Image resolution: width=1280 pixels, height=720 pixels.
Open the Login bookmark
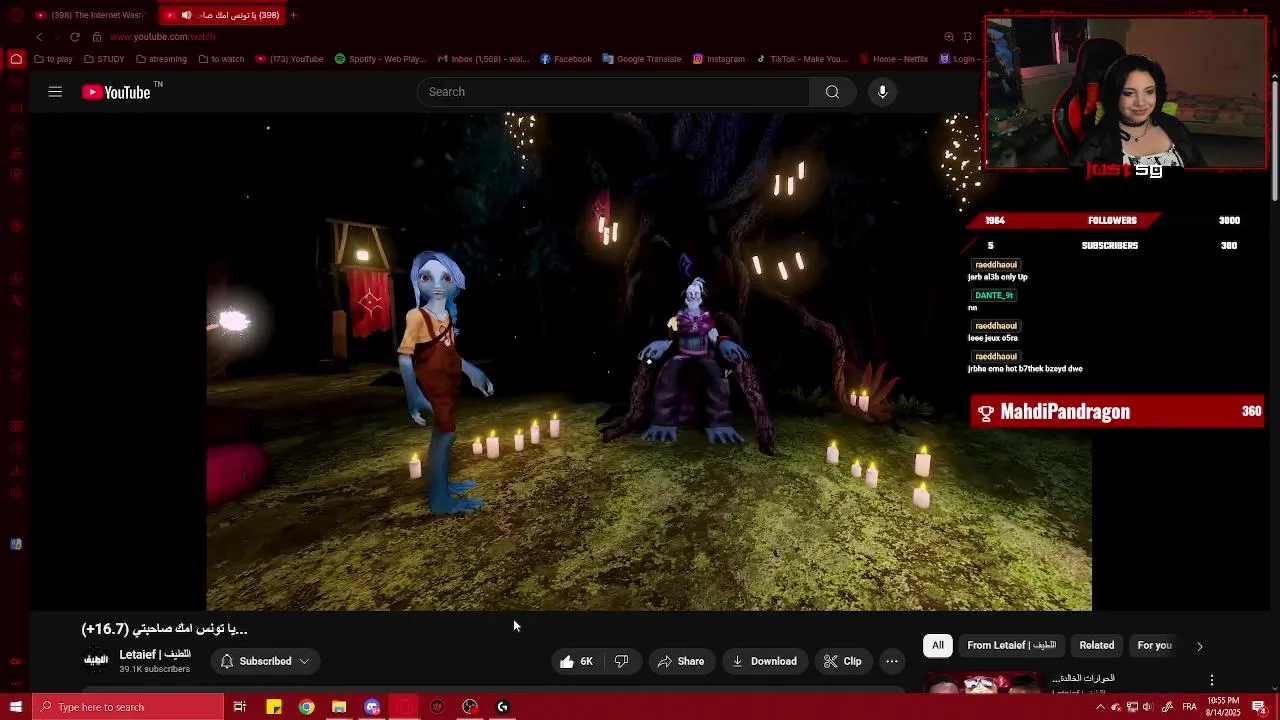tap(958, 59)
